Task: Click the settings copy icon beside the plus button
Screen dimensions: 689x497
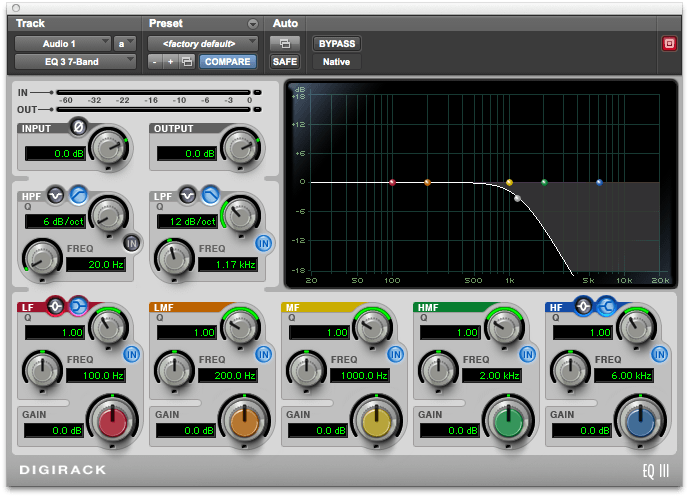Action: coord(186,62)
